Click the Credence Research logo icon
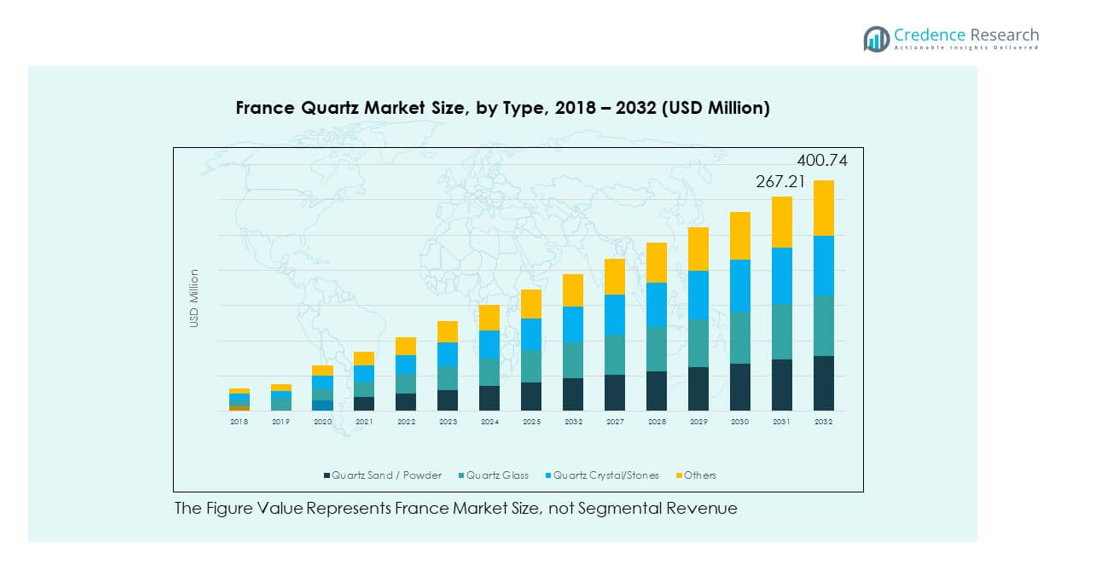 click(x=876, y=39)
